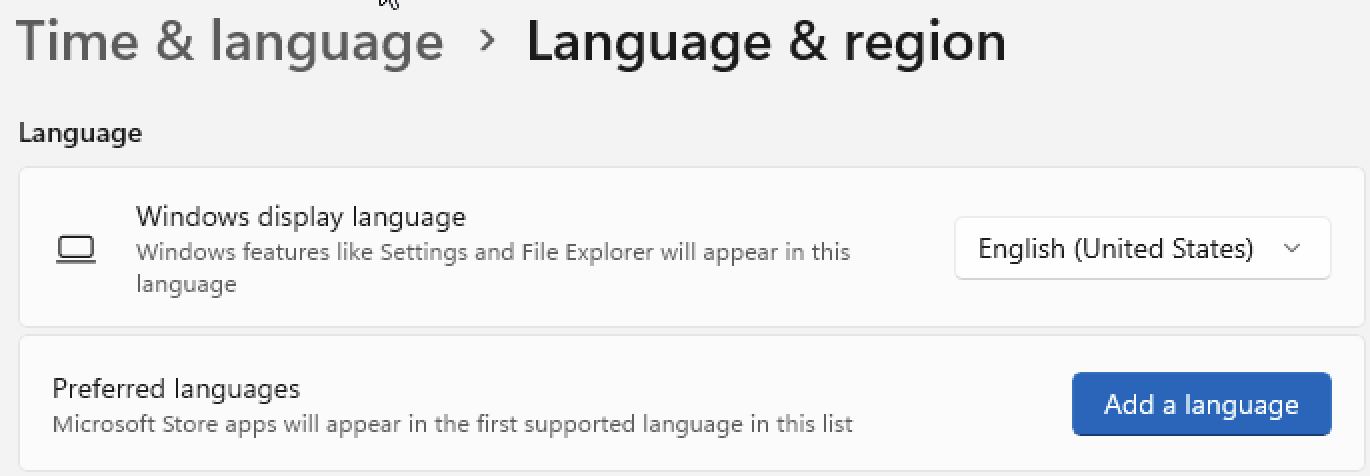Click the Microsoft Store apps description text
Viewport: 1370px width, 476px height.
(x=452, y=424)
